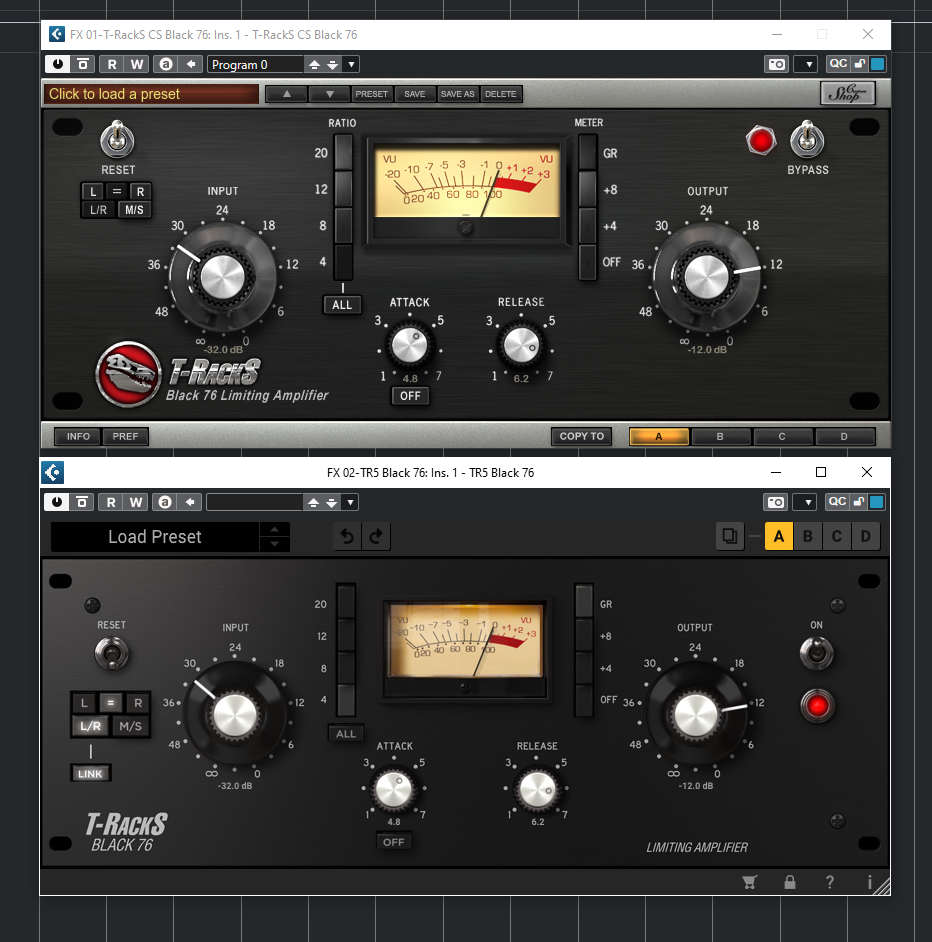Switch to setup C in CS Black 76
The width and height of the screenshot is (932, 942).
click(782, 437)
